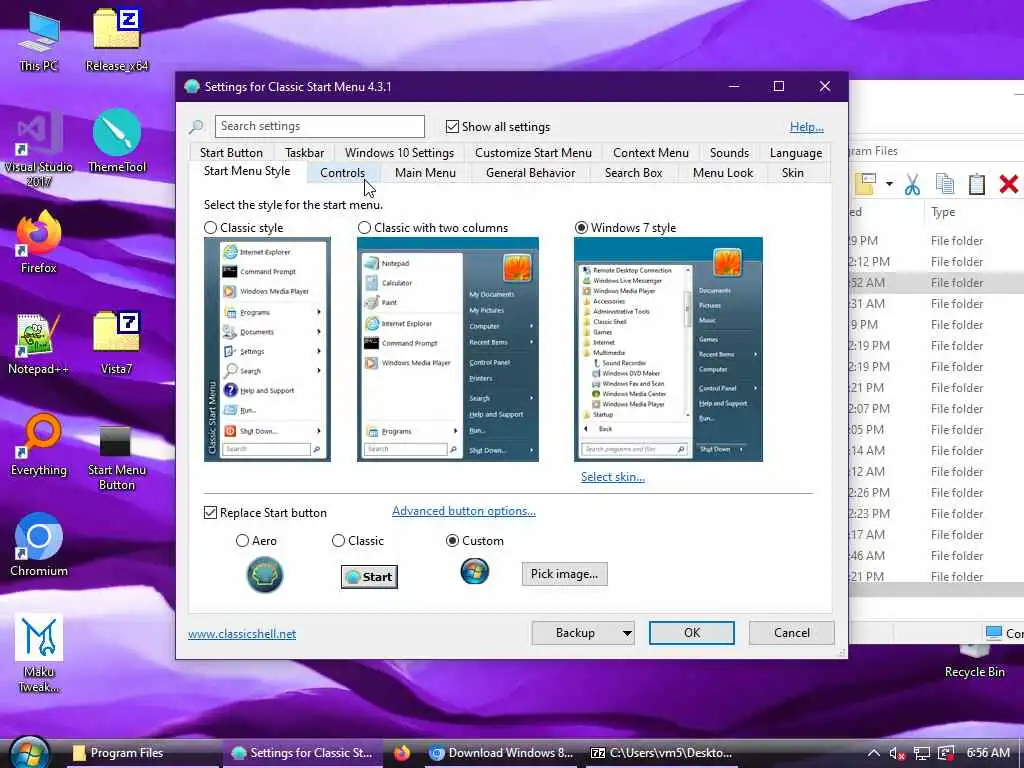This screenshot has width=1024, height=768.
Task: Click Download Windows 8 taskbar button
Action: click(x=502, y=753)
